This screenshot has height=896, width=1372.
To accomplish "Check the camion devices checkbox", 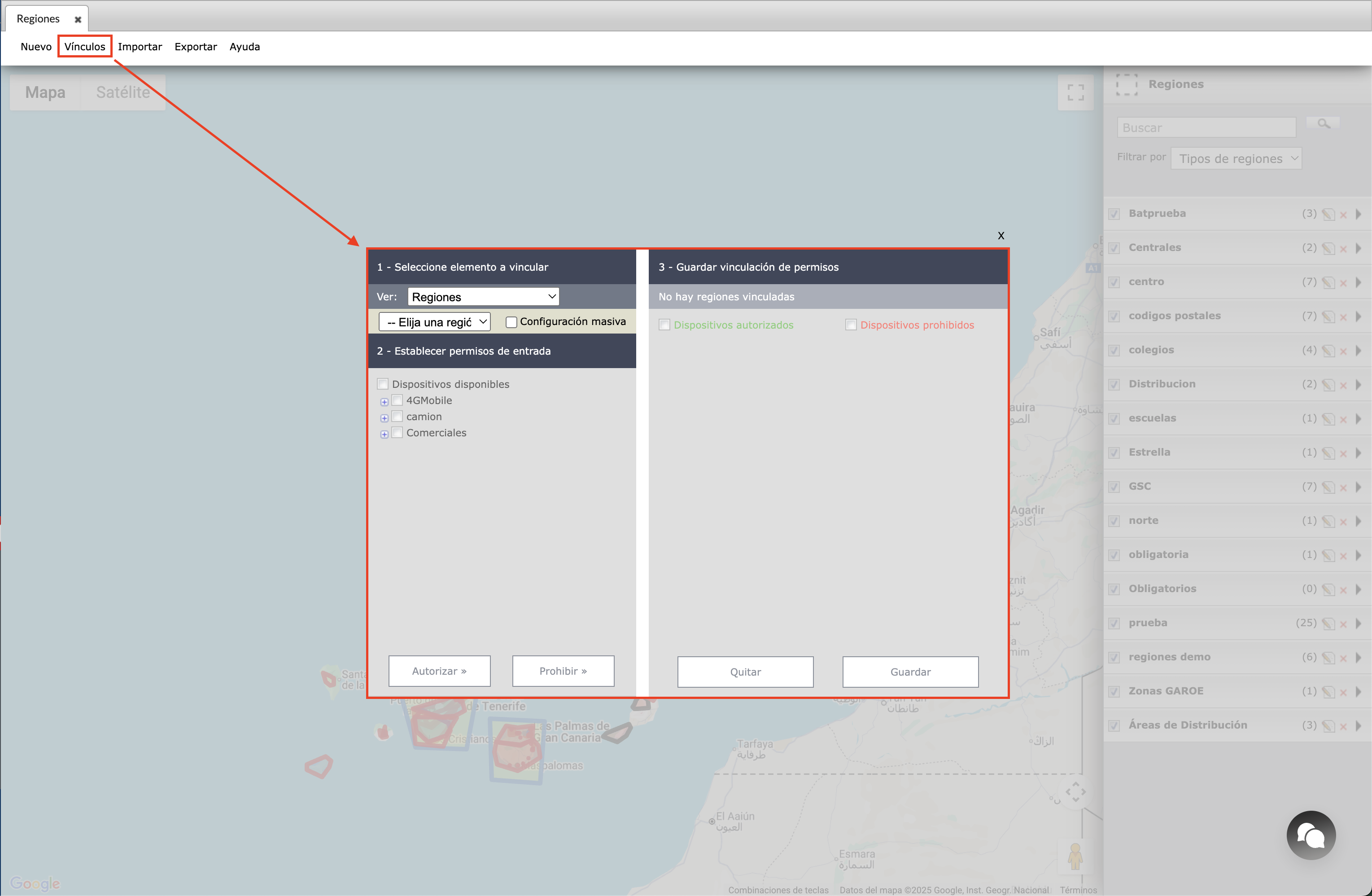I will (x=397, y=417).
